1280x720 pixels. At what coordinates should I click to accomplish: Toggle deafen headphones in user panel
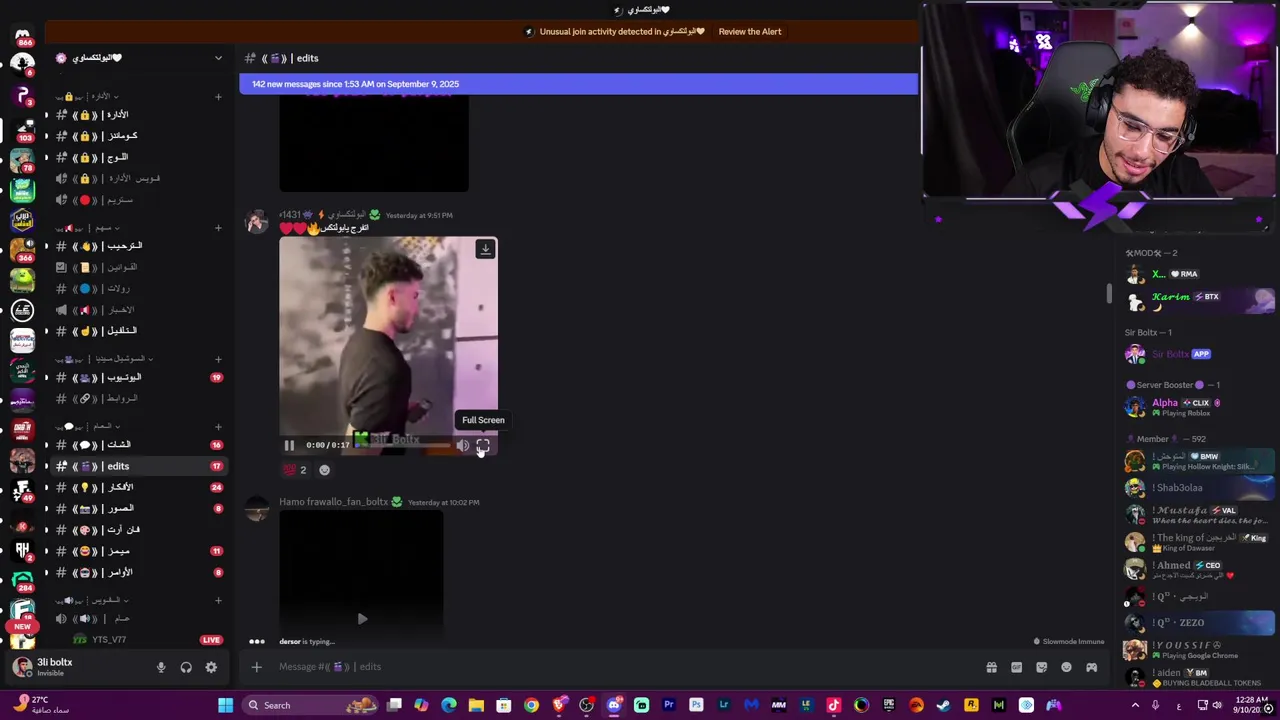point(186,667)
